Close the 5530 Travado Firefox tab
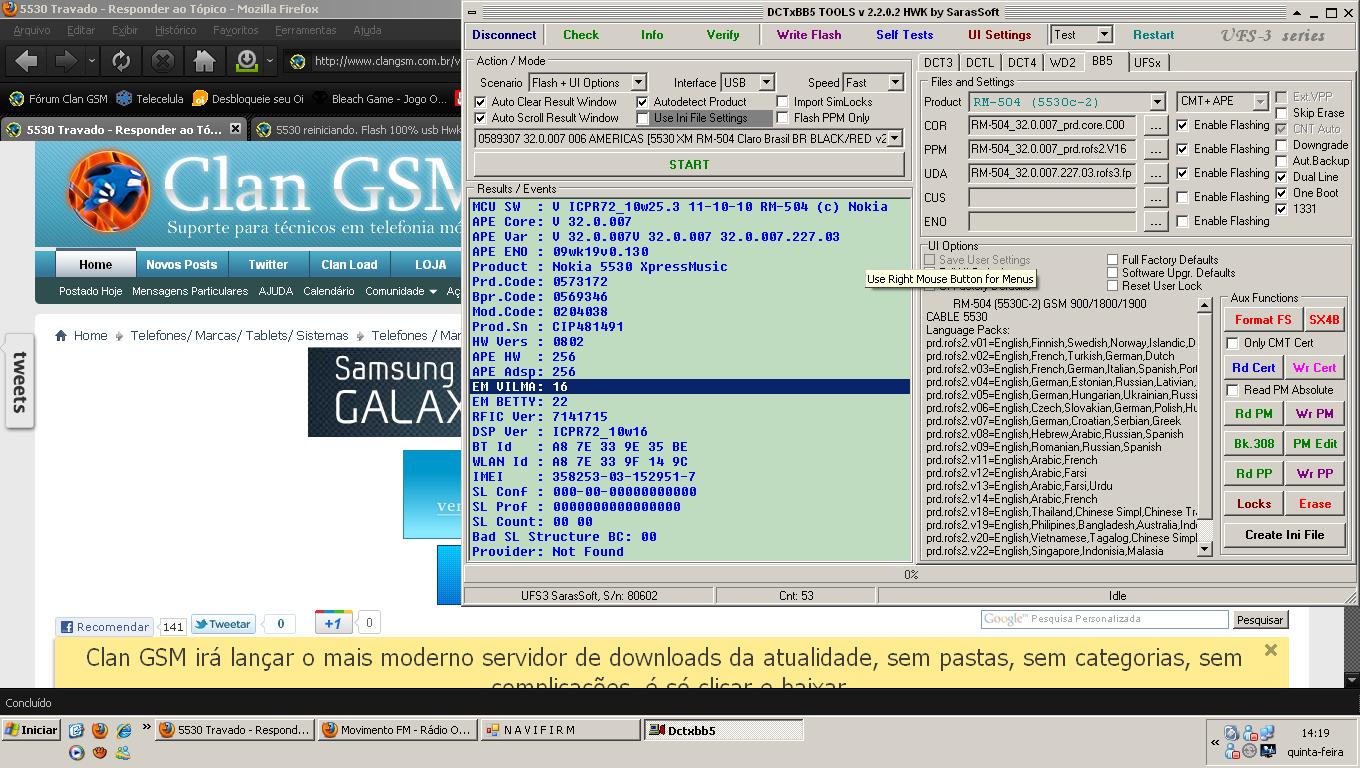 (x=236, y=129)
